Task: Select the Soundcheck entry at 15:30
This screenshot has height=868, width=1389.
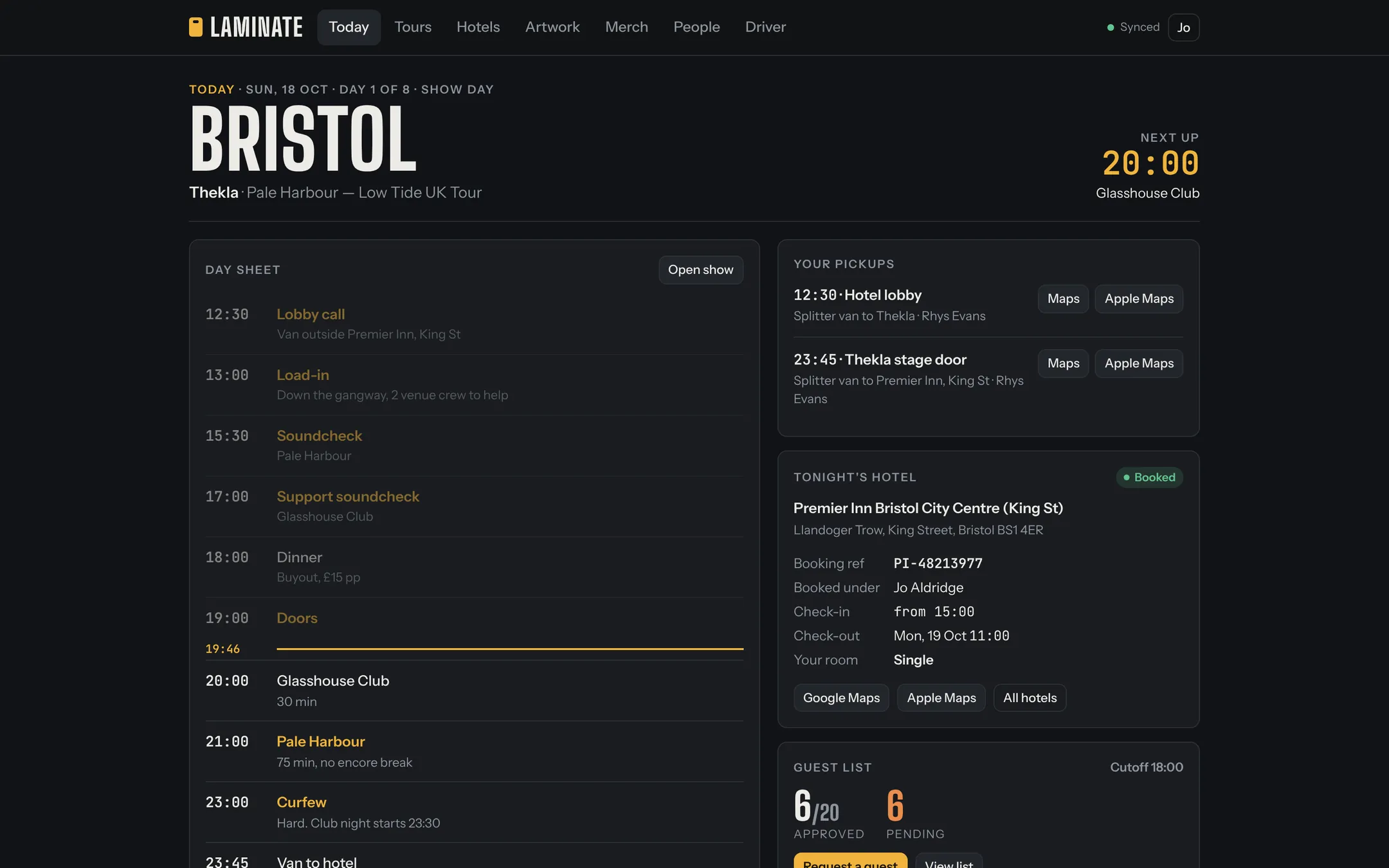Action: (x=474, y=446)
